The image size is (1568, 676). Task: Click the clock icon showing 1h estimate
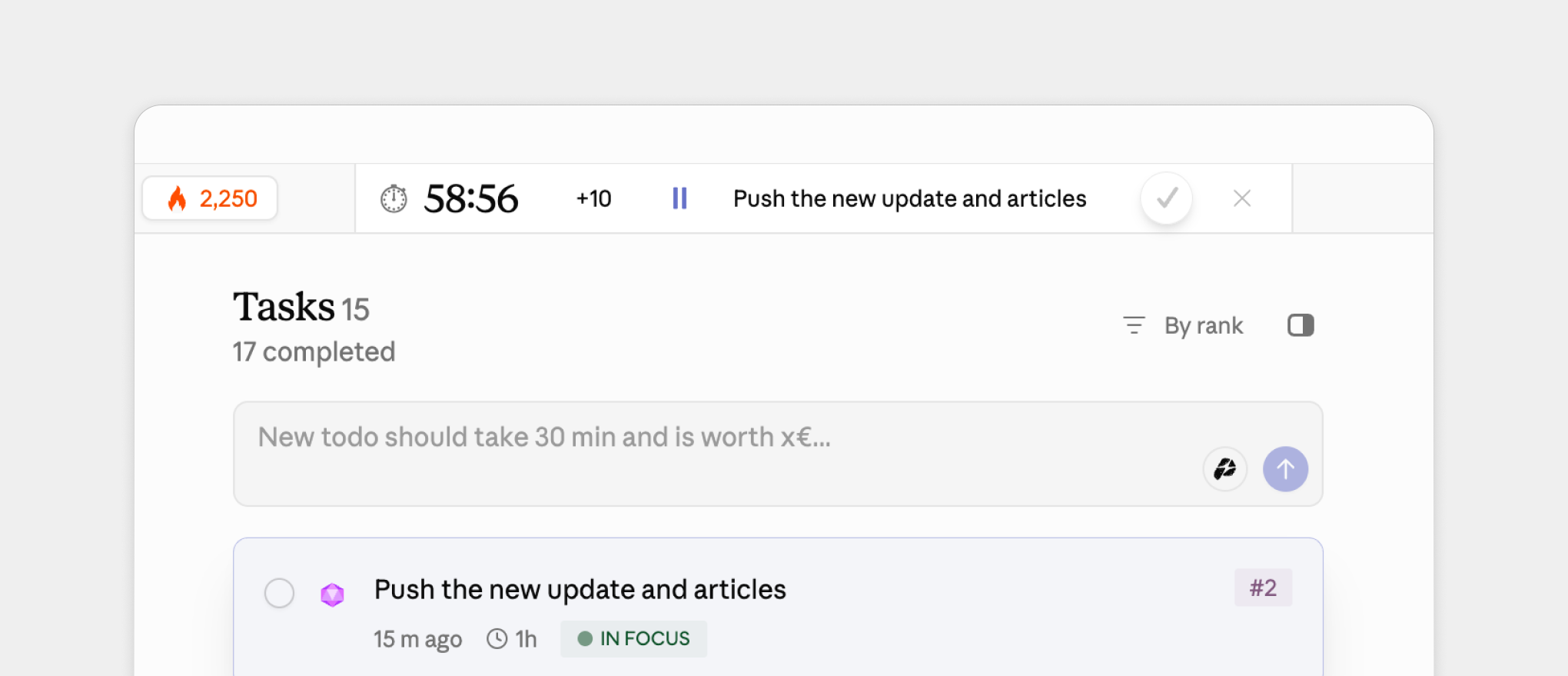497,638
